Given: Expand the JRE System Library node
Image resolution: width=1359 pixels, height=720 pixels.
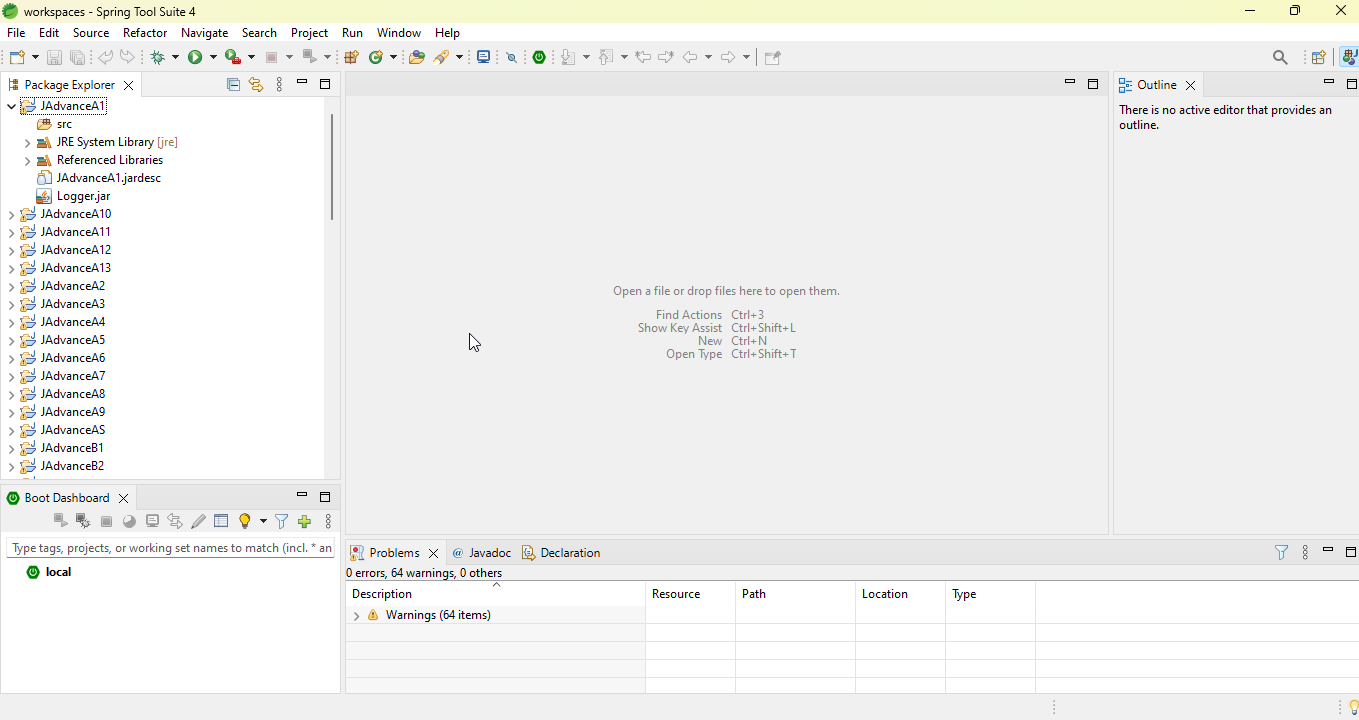Looking at the screenshot, I should tap(28, 143).
